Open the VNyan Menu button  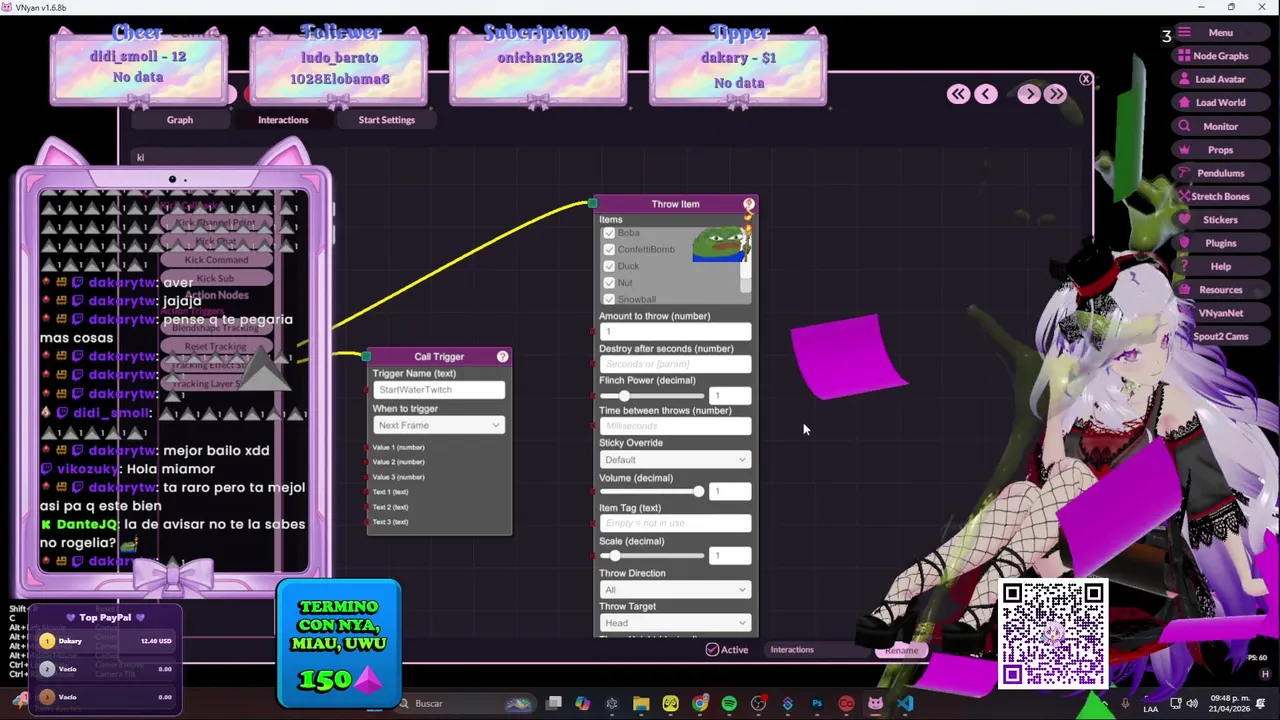pyautogui.click(x=1220, y=33)
